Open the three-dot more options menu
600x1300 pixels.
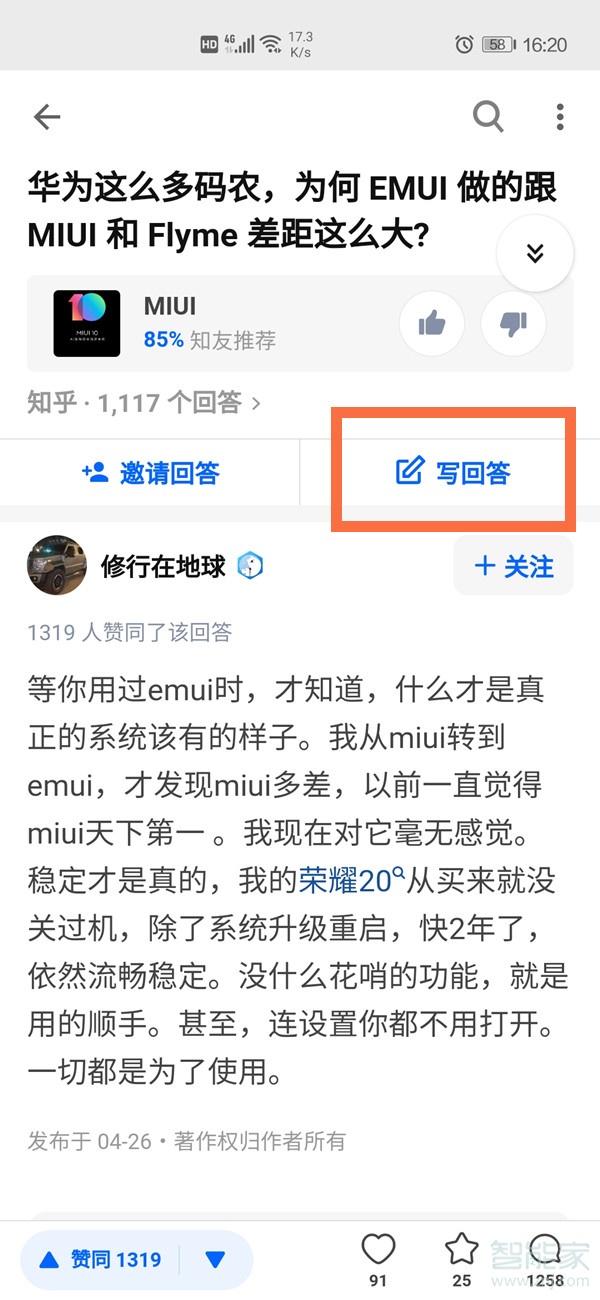pos(560,117)
